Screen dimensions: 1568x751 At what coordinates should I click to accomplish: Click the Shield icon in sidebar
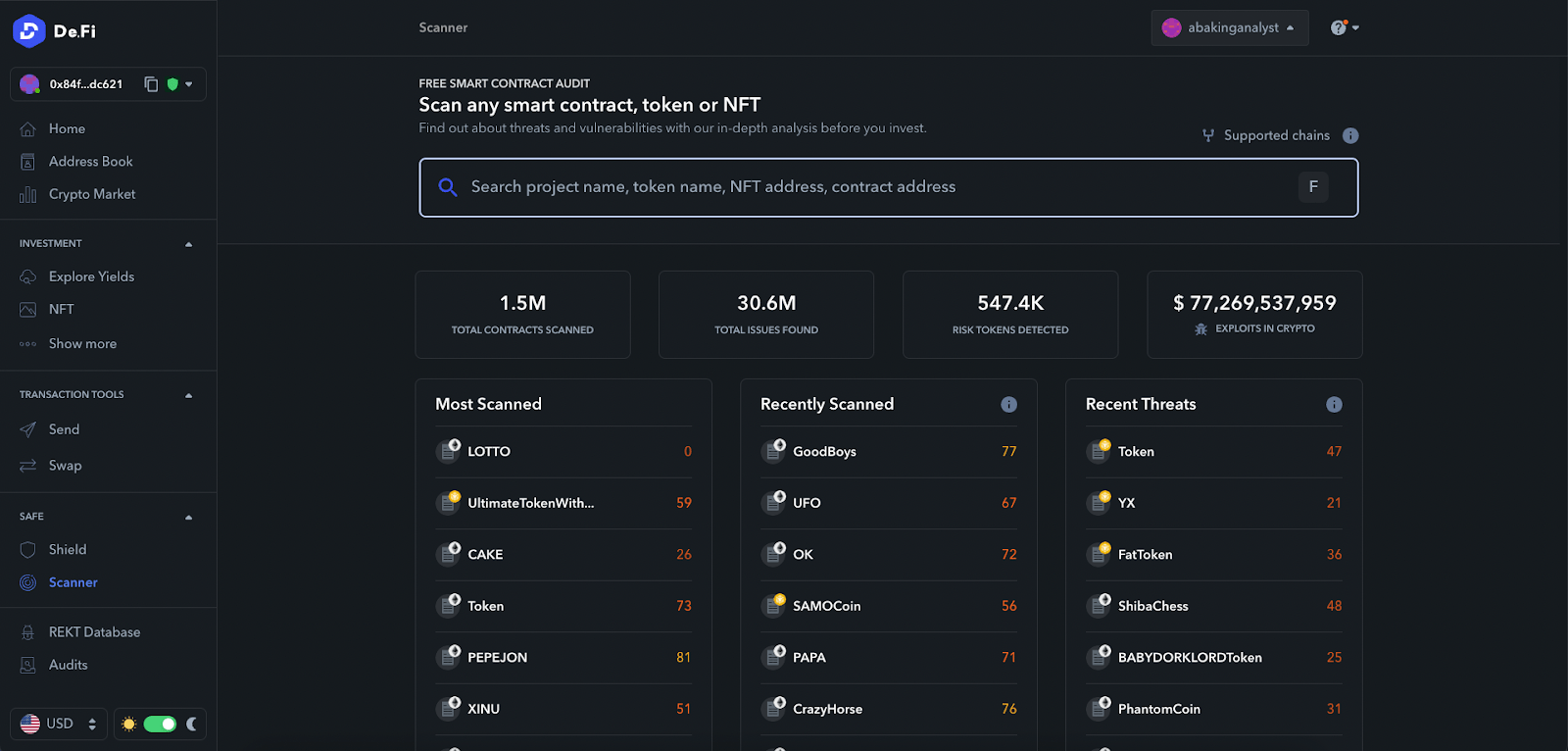[28, 550]
